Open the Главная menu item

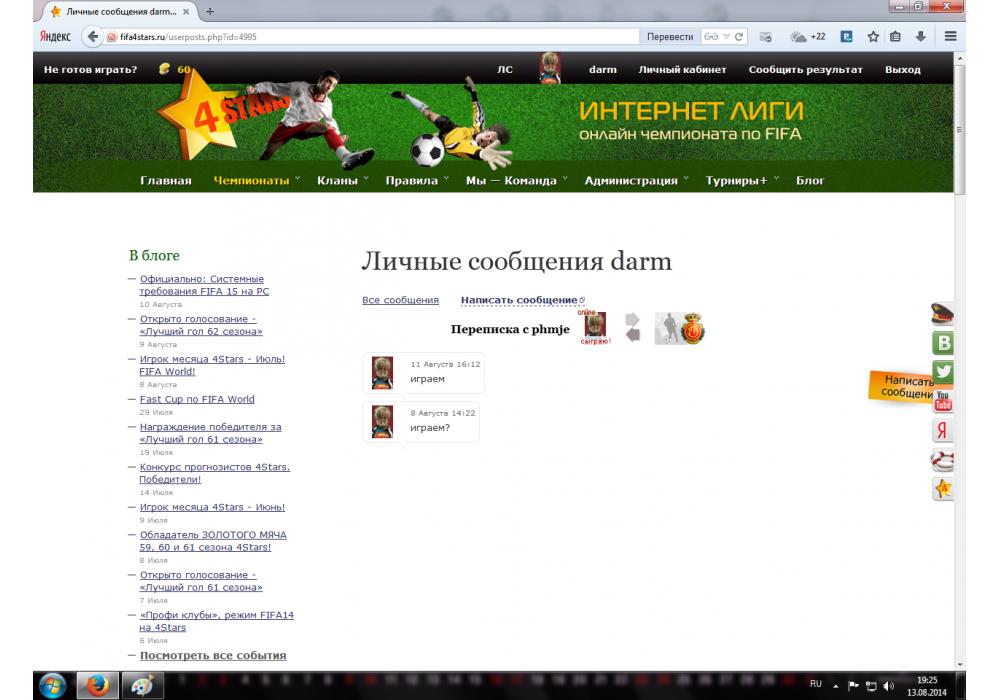(165, 181)
